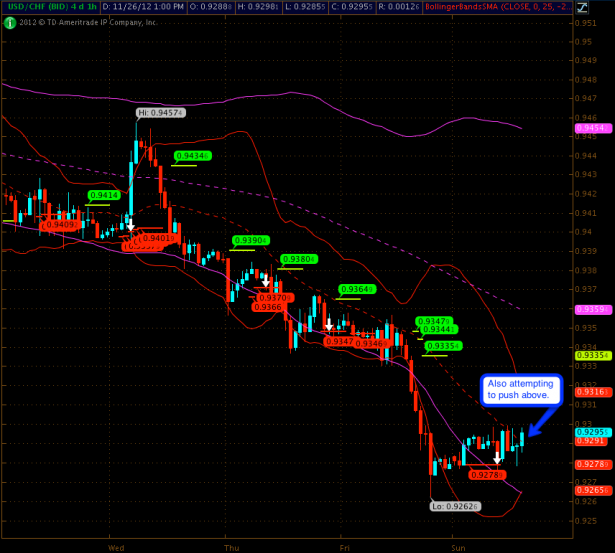Click the white down arrow above 0.9347 label
Screen dimensions: 615x553
tap(329, 325)
